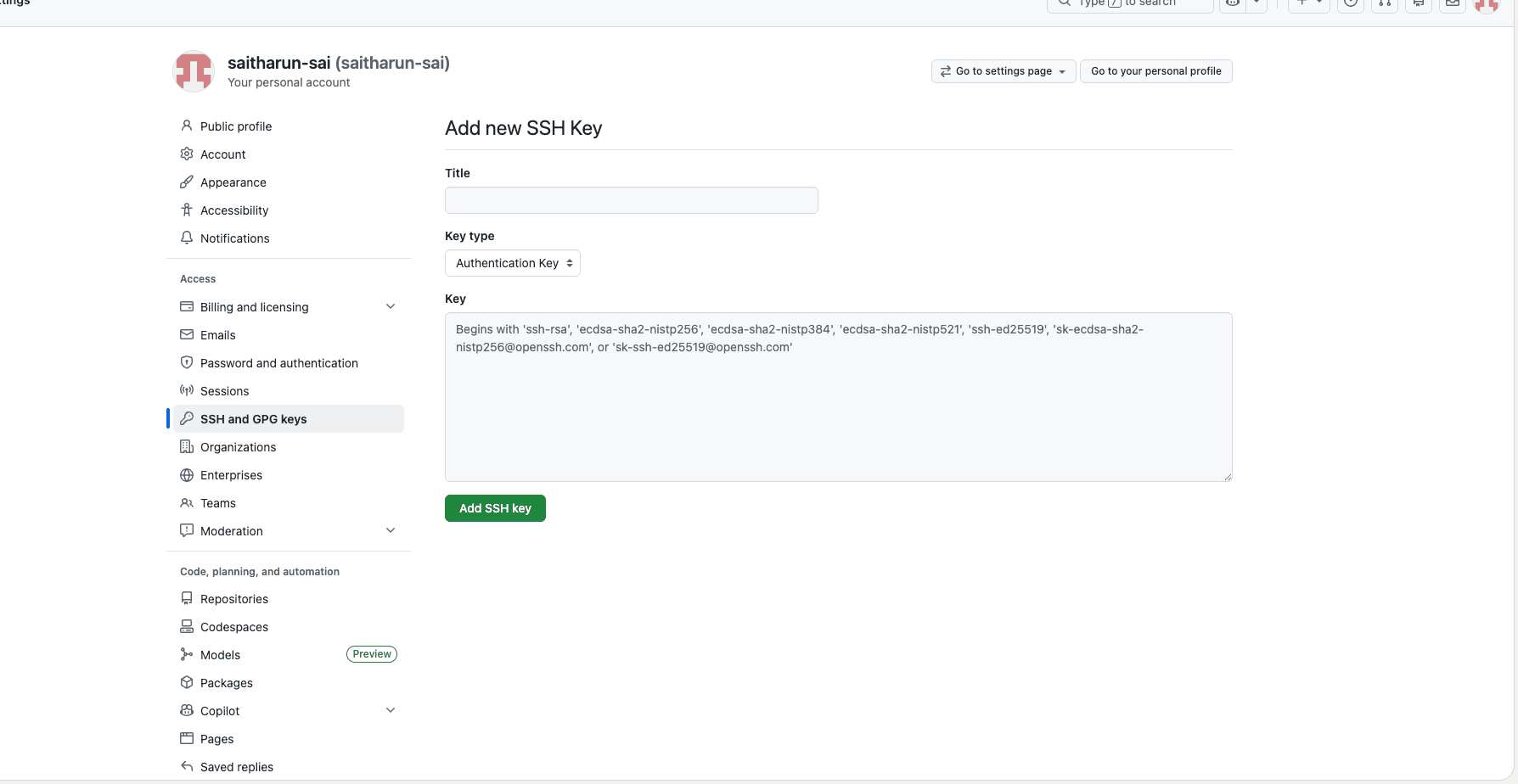Select Appearance menu item
The width and height of the screenshot is (1518, 784).
pos(289,182)
